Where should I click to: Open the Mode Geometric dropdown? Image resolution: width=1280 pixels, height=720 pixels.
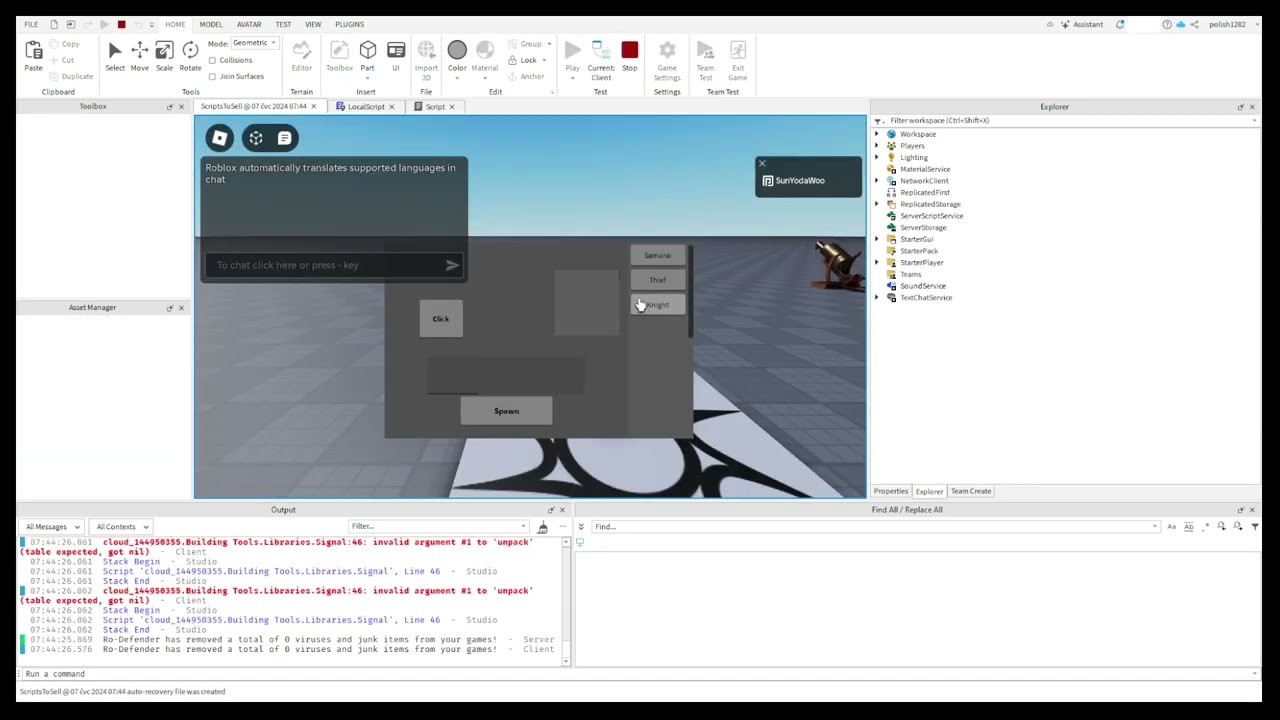click(254, 43)
